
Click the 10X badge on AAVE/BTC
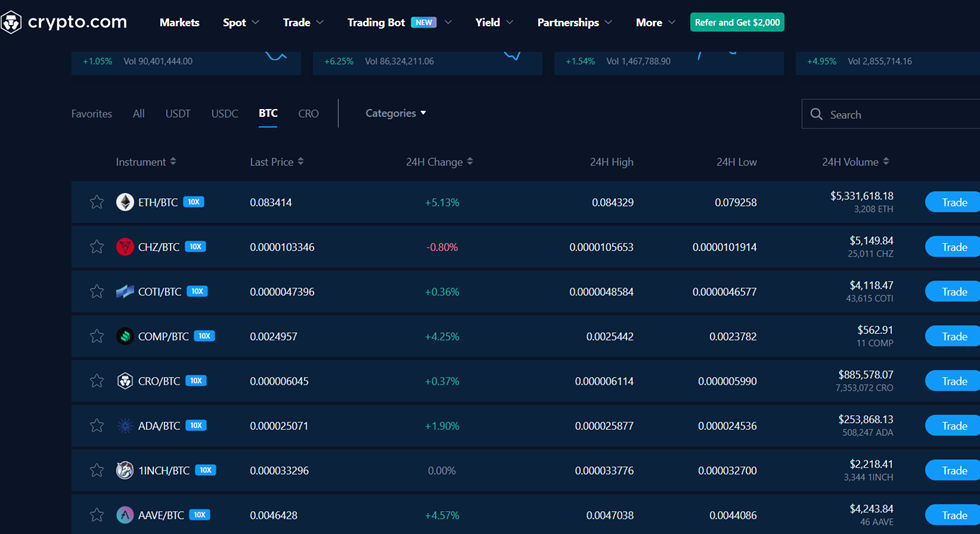pyautogui.click(x=199, y=515)
